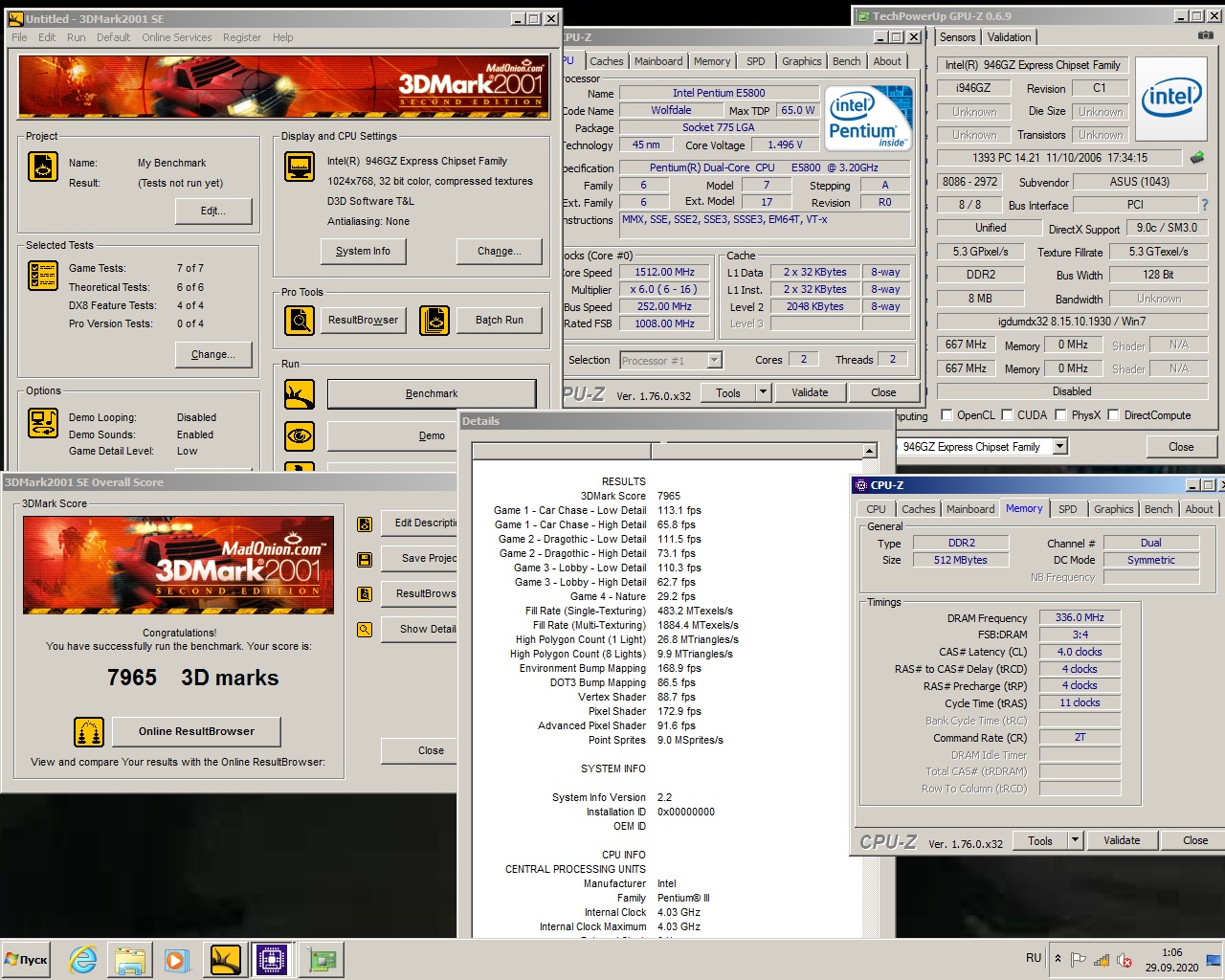Click the volume icon in the system tray
Image resolution: width=1225 pixels, height=980 pixels.
point(1125,960)
